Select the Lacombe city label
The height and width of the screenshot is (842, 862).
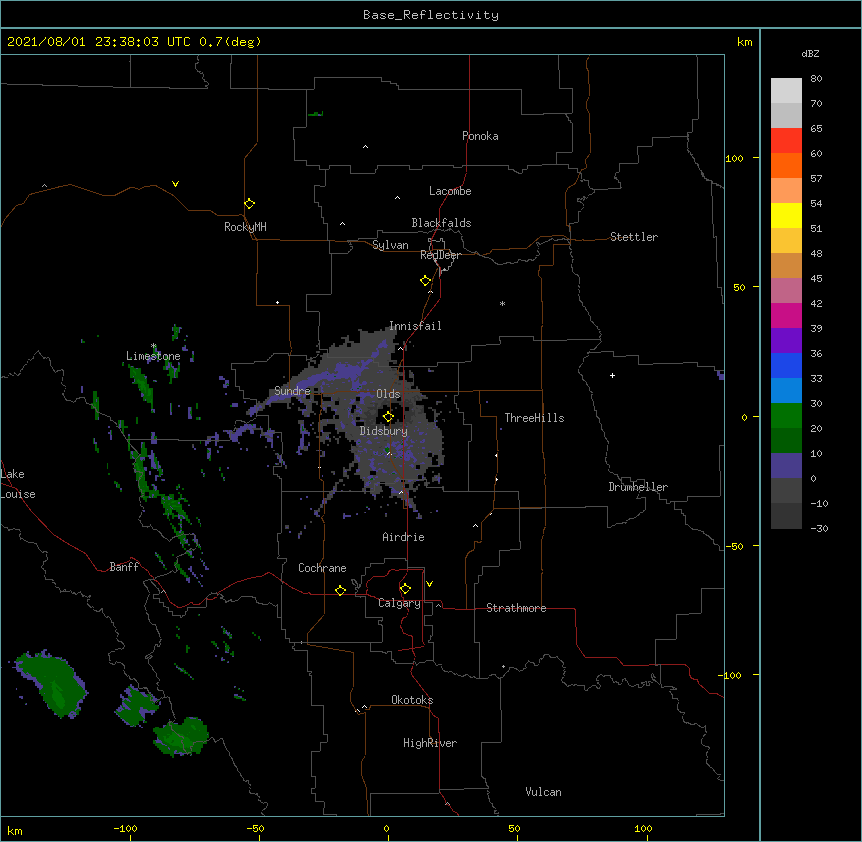[450, 191]
